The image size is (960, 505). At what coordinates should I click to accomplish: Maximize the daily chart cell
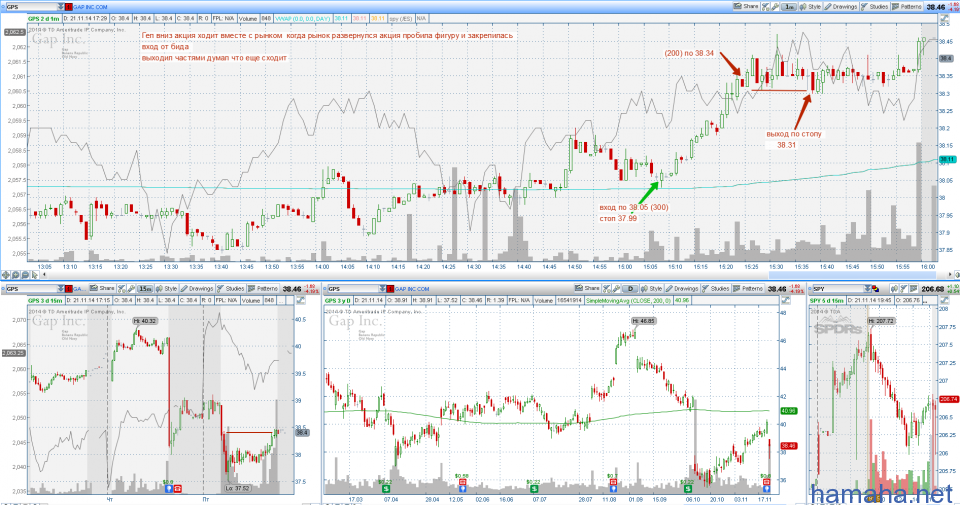coord(786,300)
